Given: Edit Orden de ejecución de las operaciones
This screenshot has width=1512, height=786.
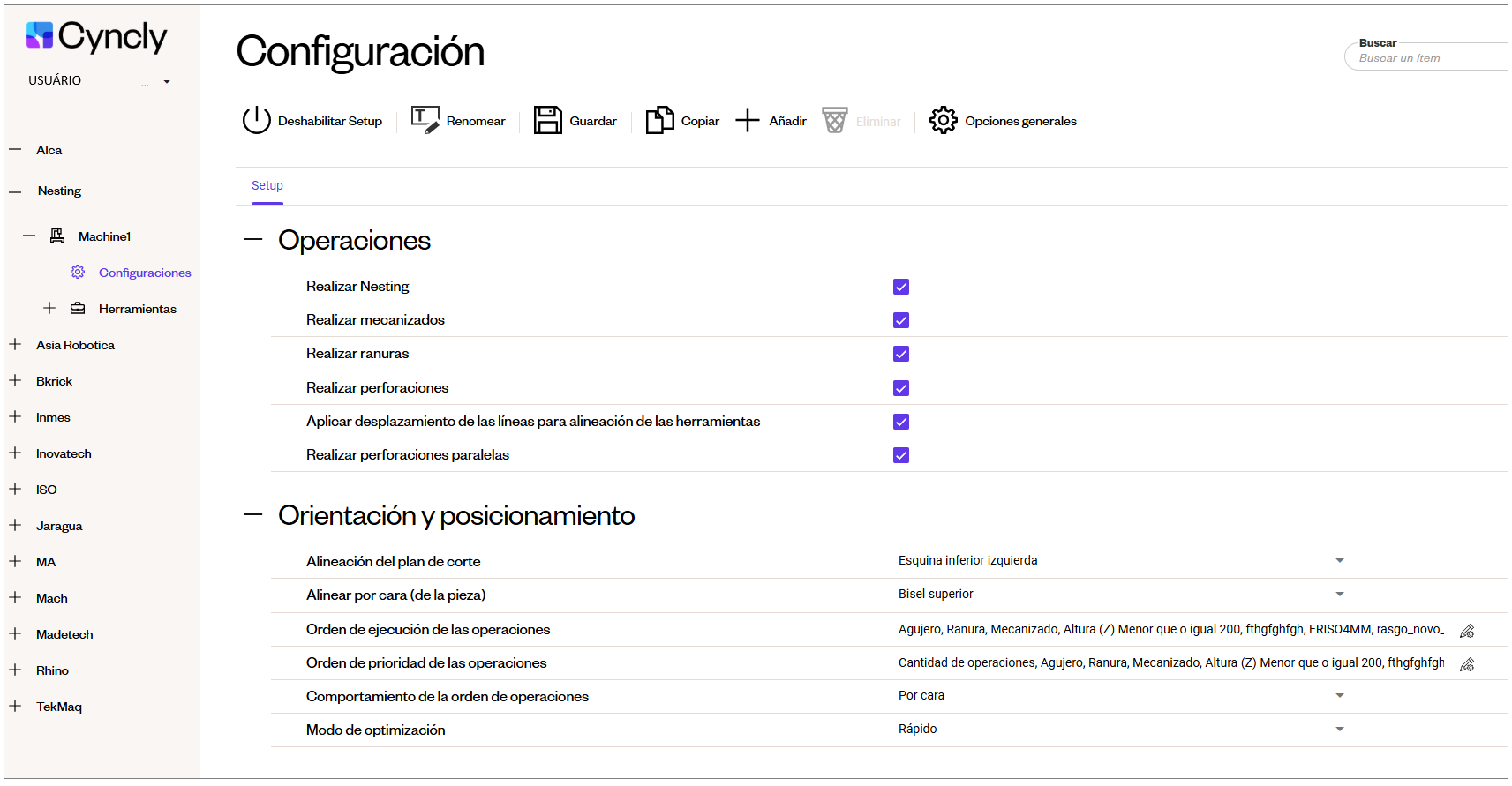Looking at the screenshot, I should (1466, 631).
